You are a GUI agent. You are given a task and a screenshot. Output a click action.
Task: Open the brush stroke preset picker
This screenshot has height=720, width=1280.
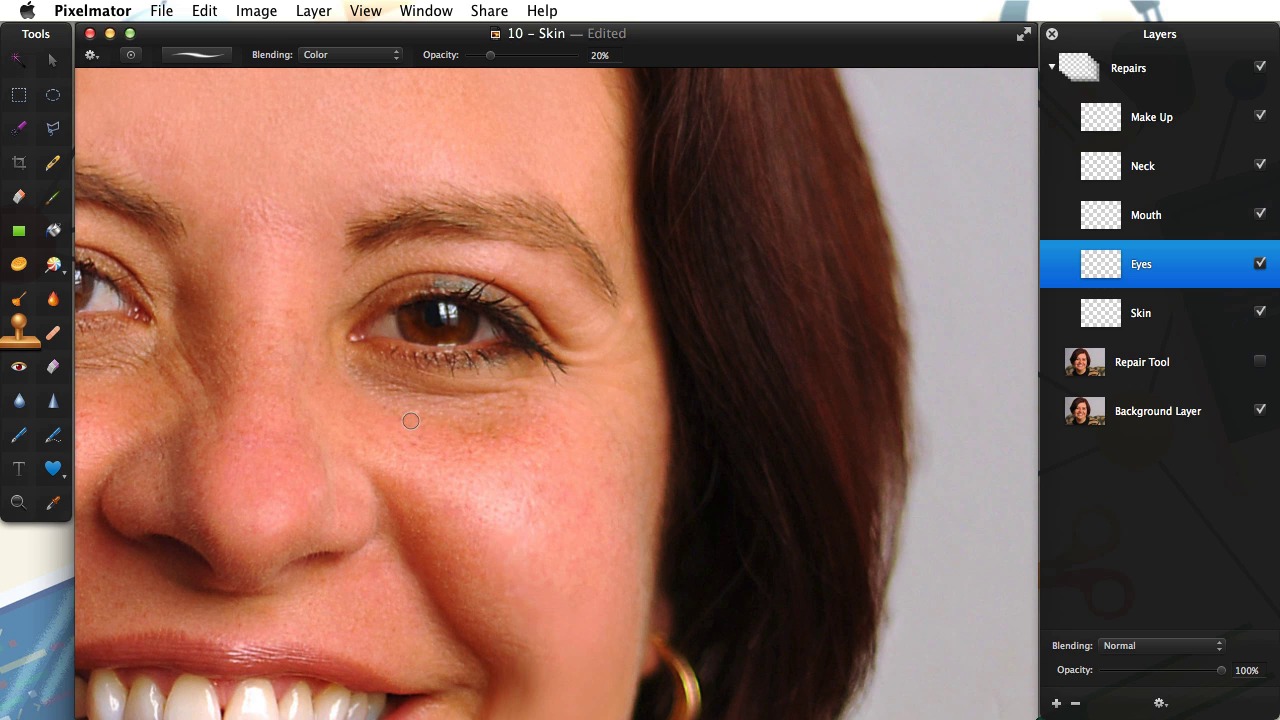(196, 55)
